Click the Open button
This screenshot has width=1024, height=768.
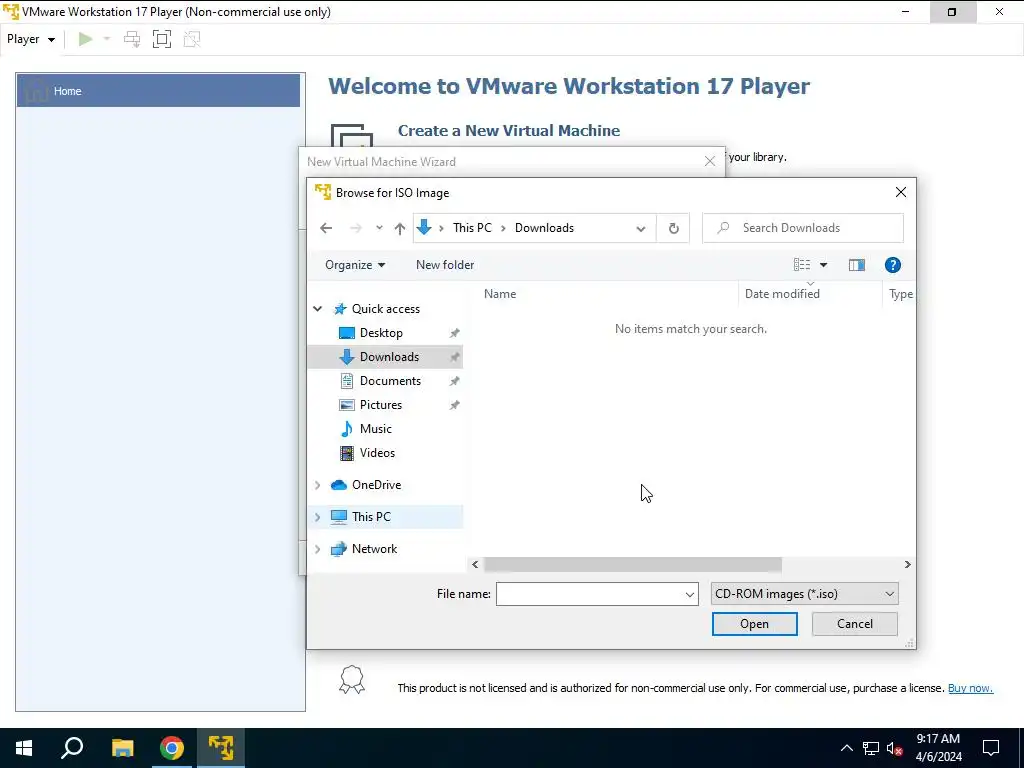coord(754,624)
